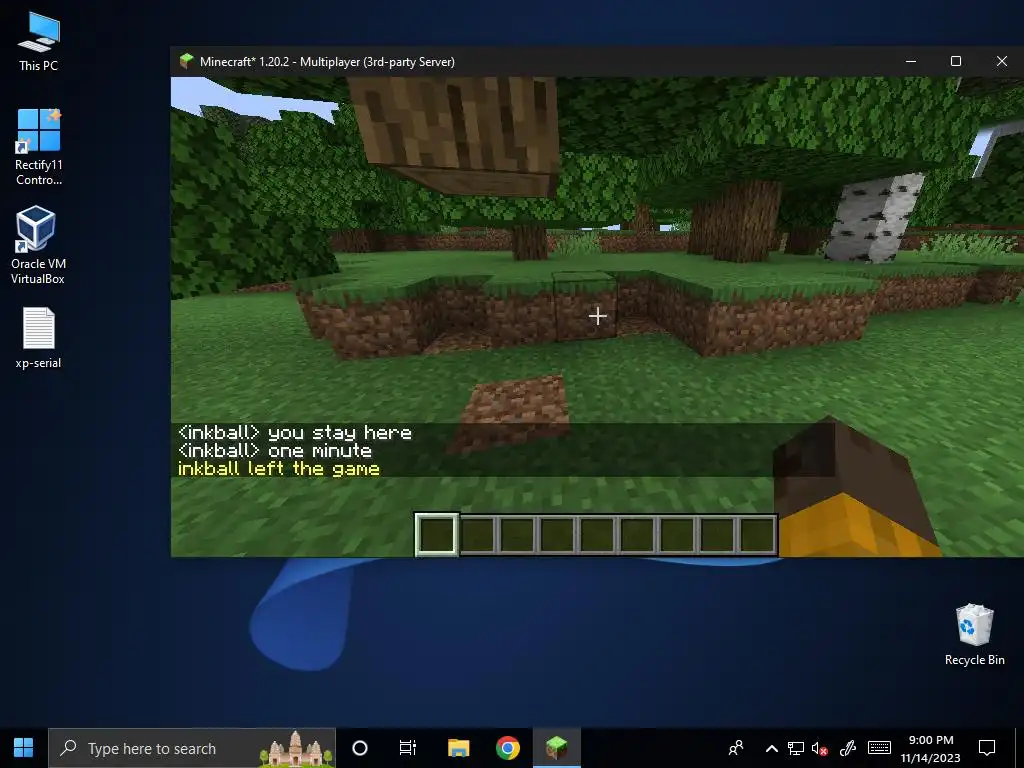Expand hidden system tray icons chevron
Viewport: 1024px width, 768px height.
pyautogui.click(x=771, y=748)
